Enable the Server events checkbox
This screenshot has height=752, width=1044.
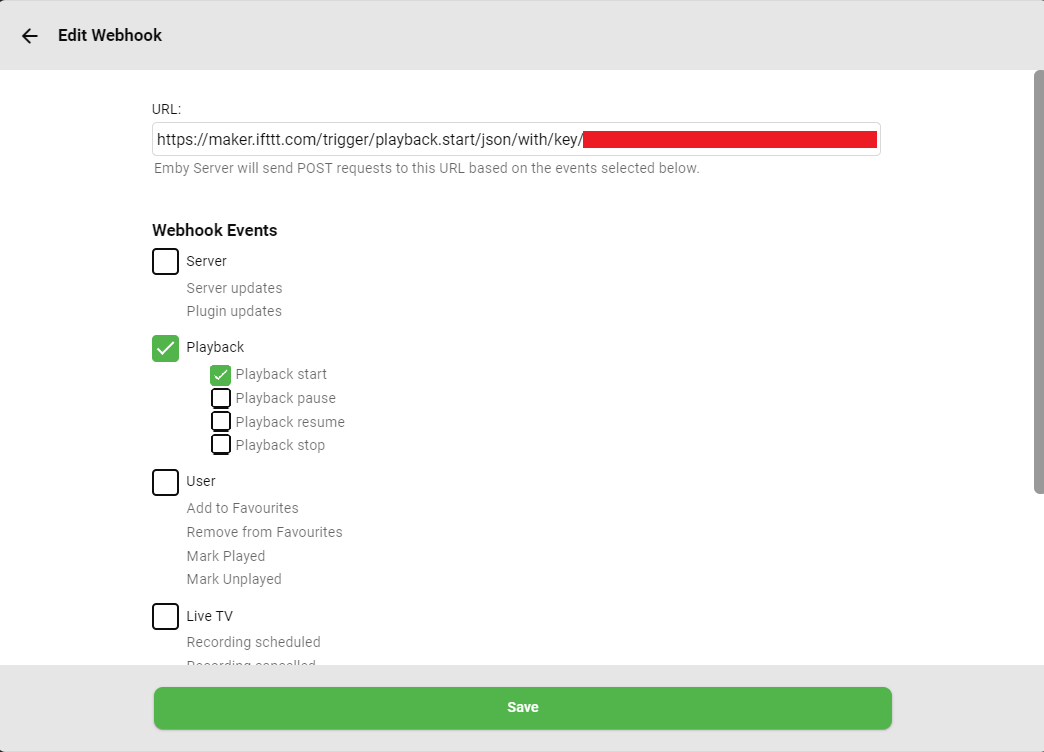(165, 261)
